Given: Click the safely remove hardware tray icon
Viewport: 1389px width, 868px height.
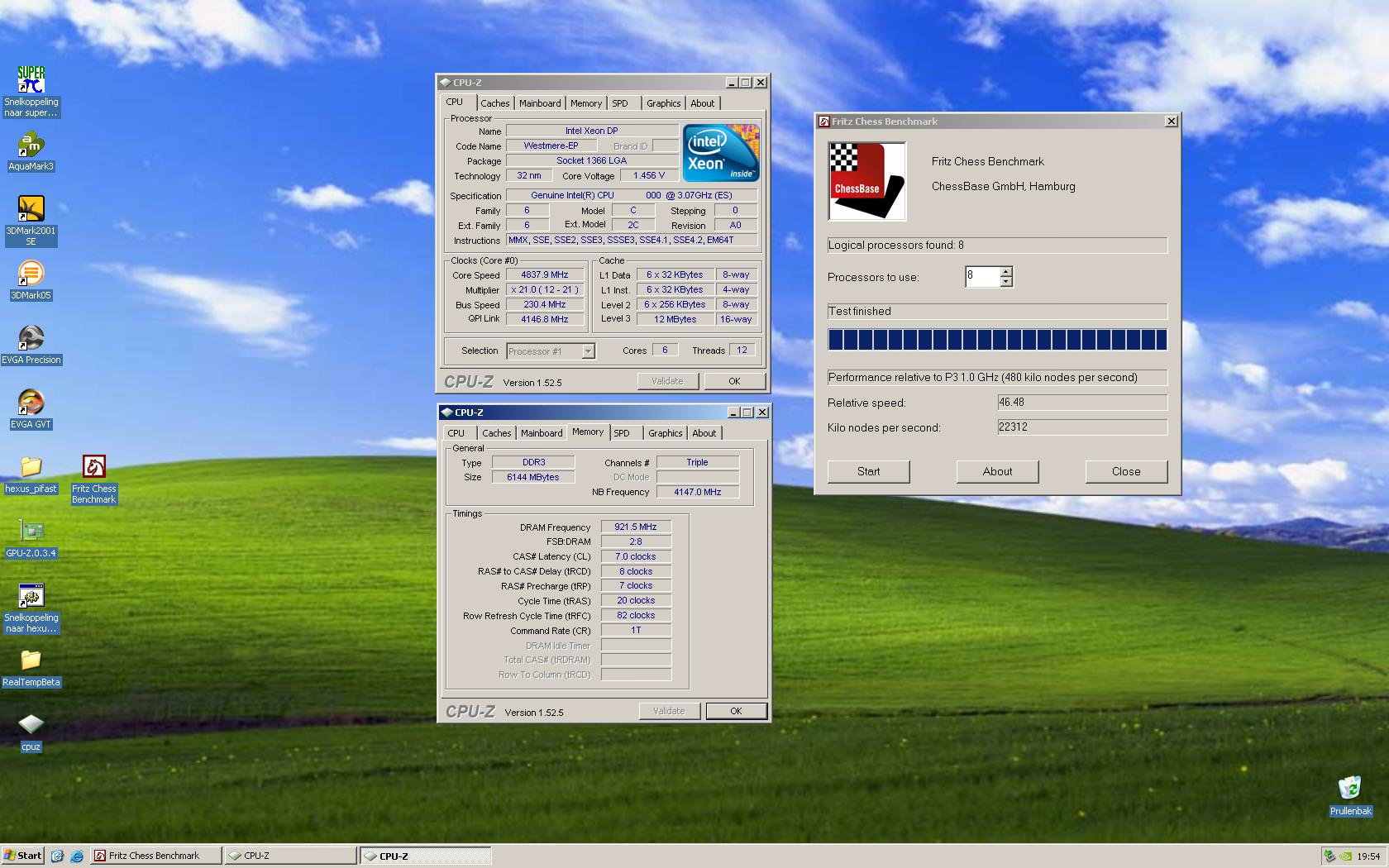Looking at the screenshot, I should pyautogui.click(x=1329, y=856).
